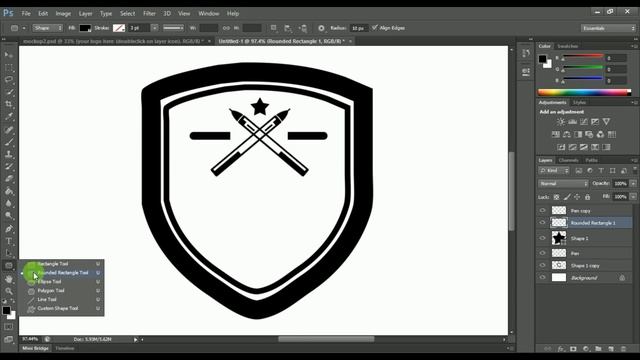The width and height of the screenshot is (640, 360).
Task: Click the Stroke color swatch
Action: click(119, 28)
